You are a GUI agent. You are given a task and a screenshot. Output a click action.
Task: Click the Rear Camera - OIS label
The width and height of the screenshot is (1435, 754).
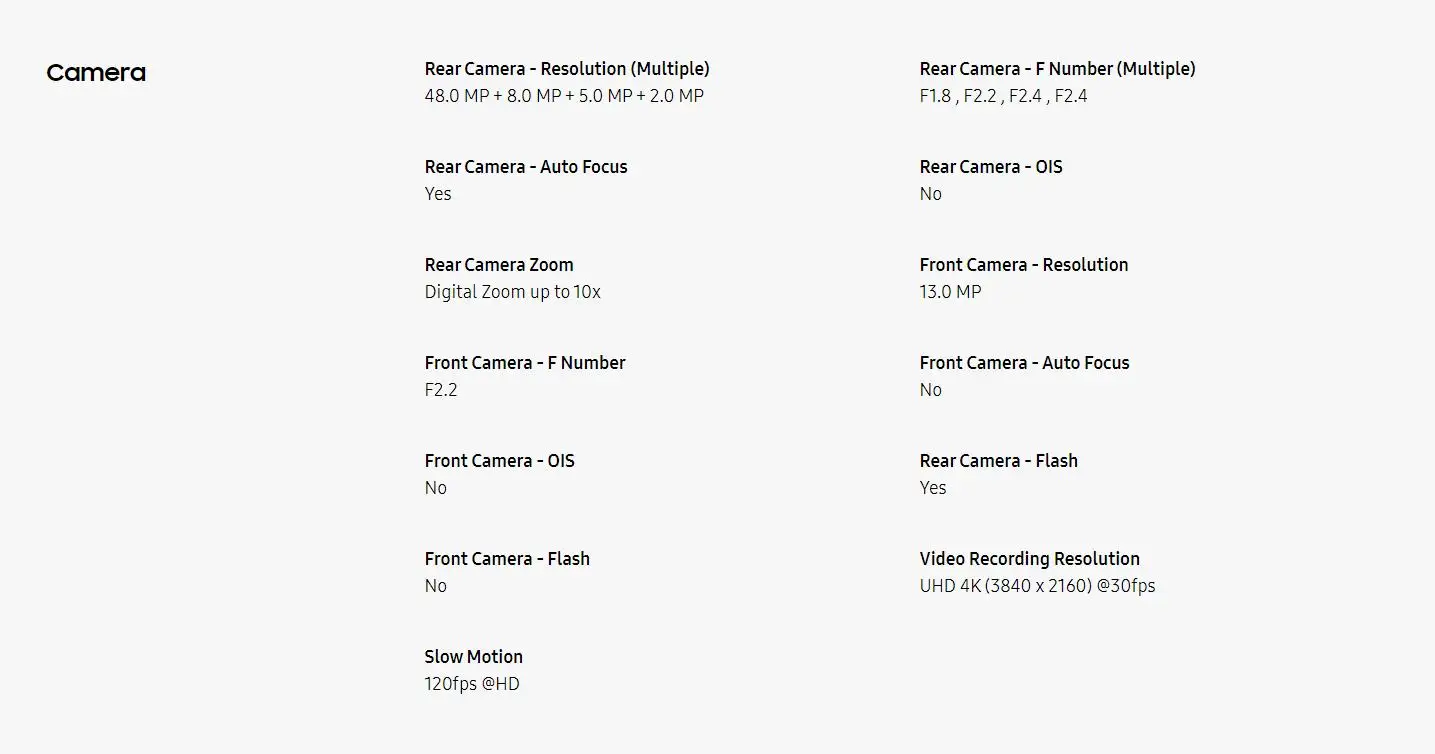[991, 167]
